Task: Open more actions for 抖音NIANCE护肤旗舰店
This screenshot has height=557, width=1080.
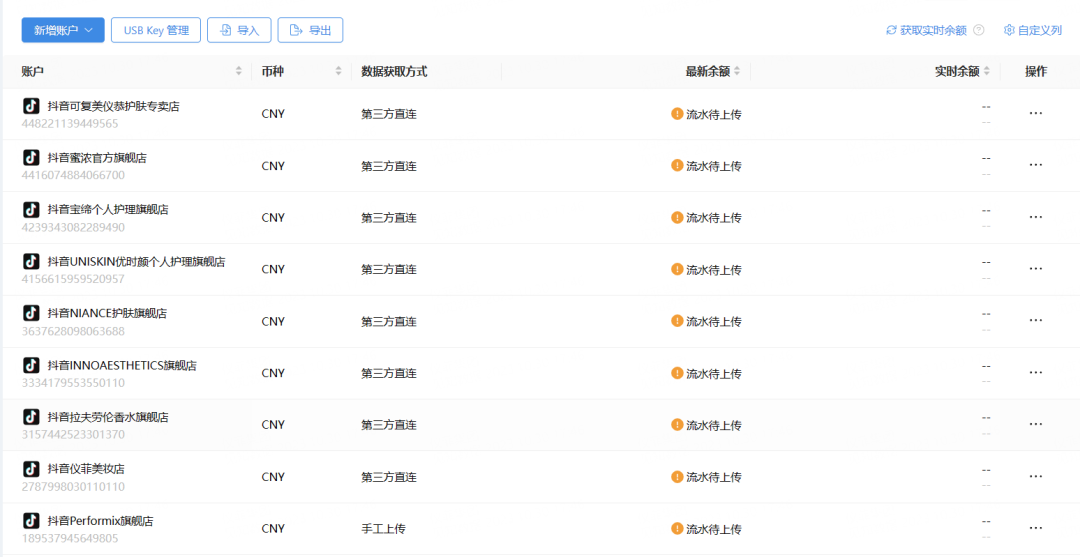Action: click(1035, 321)
